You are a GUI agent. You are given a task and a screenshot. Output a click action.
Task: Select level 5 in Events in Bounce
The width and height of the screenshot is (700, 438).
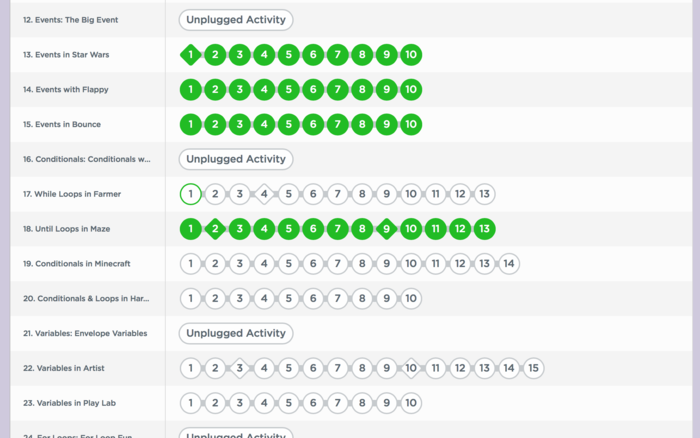pos(288,125)
